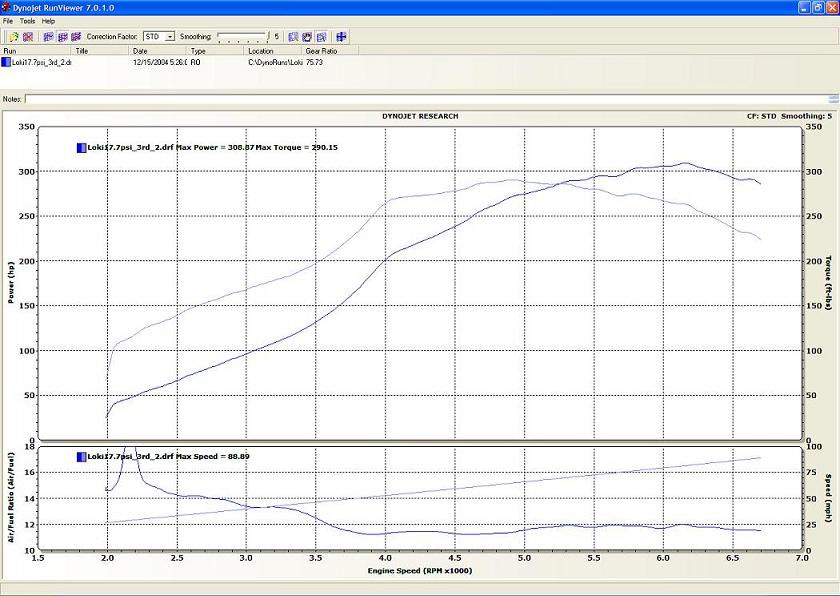Click the blue four-pane icon ending the toolbar
840x596 pixels.
point(342,36)
